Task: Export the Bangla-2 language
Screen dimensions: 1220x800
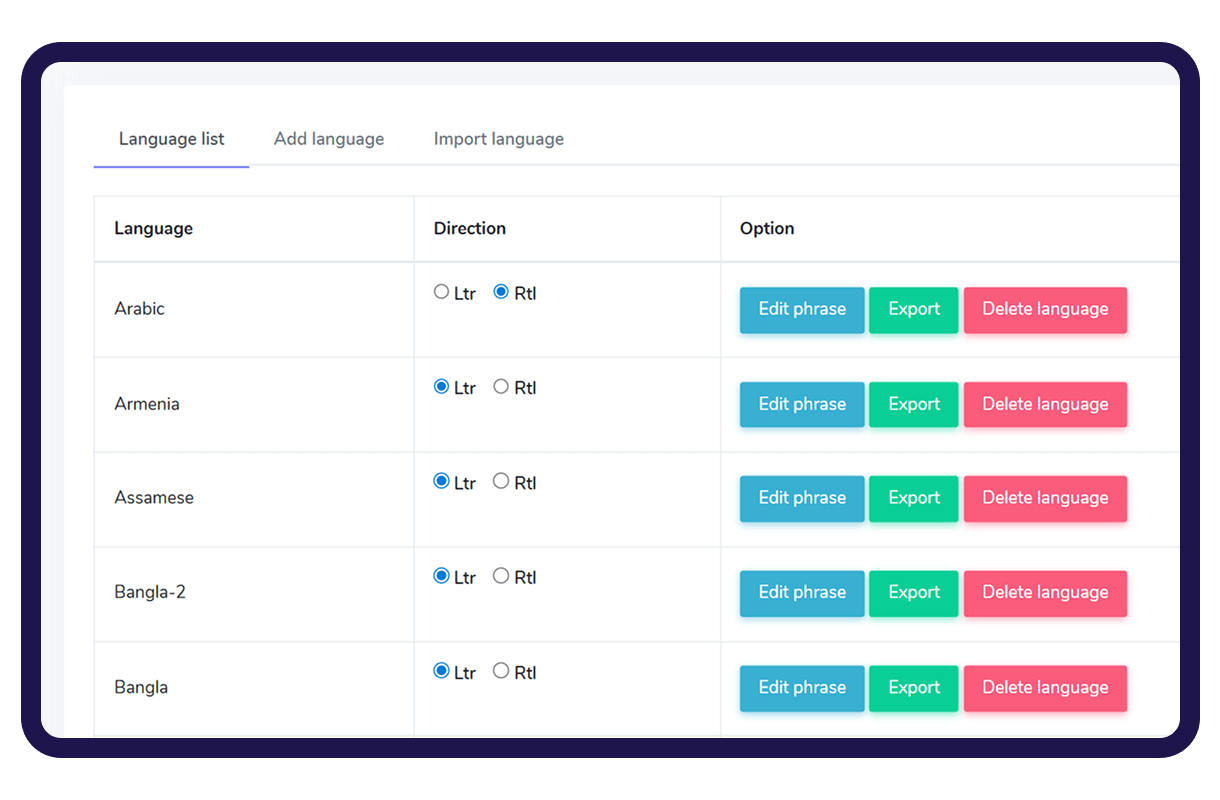Action: (x=914, y=593)
